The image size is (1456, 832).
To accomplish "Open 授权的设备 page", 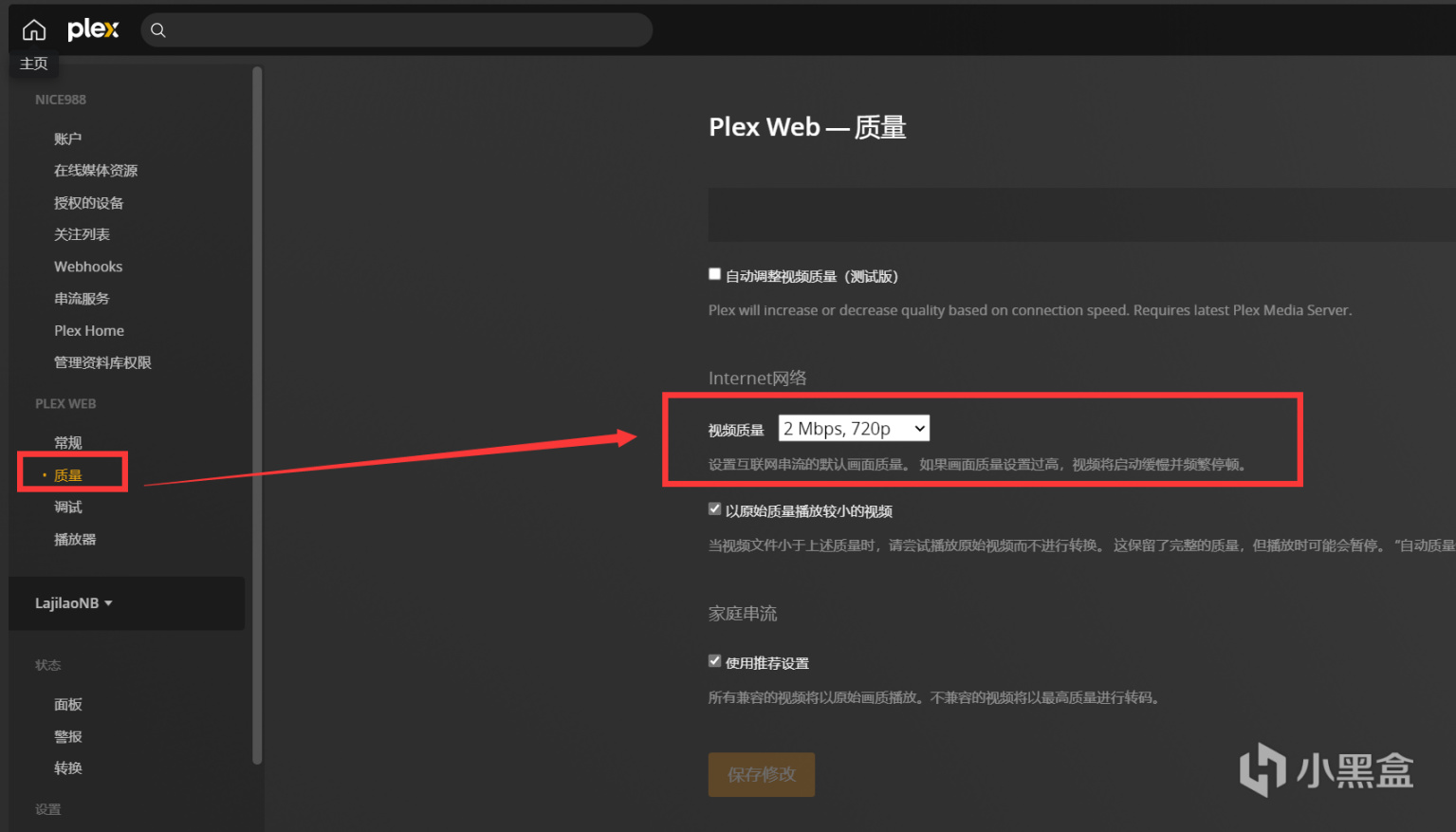I will [88, 203].
